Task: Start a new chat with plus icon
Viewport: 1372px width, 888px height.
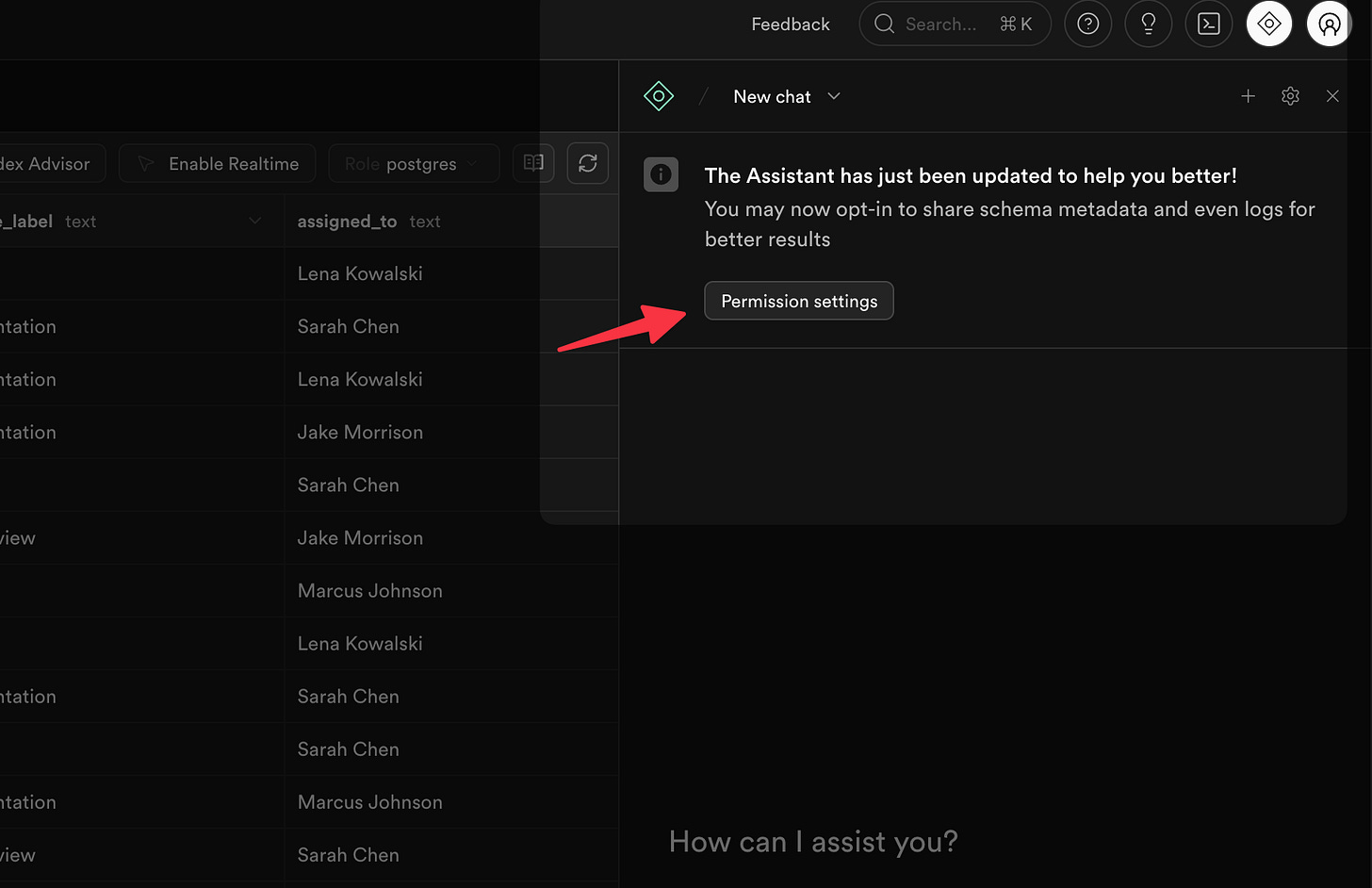Action: point(1248,96)
